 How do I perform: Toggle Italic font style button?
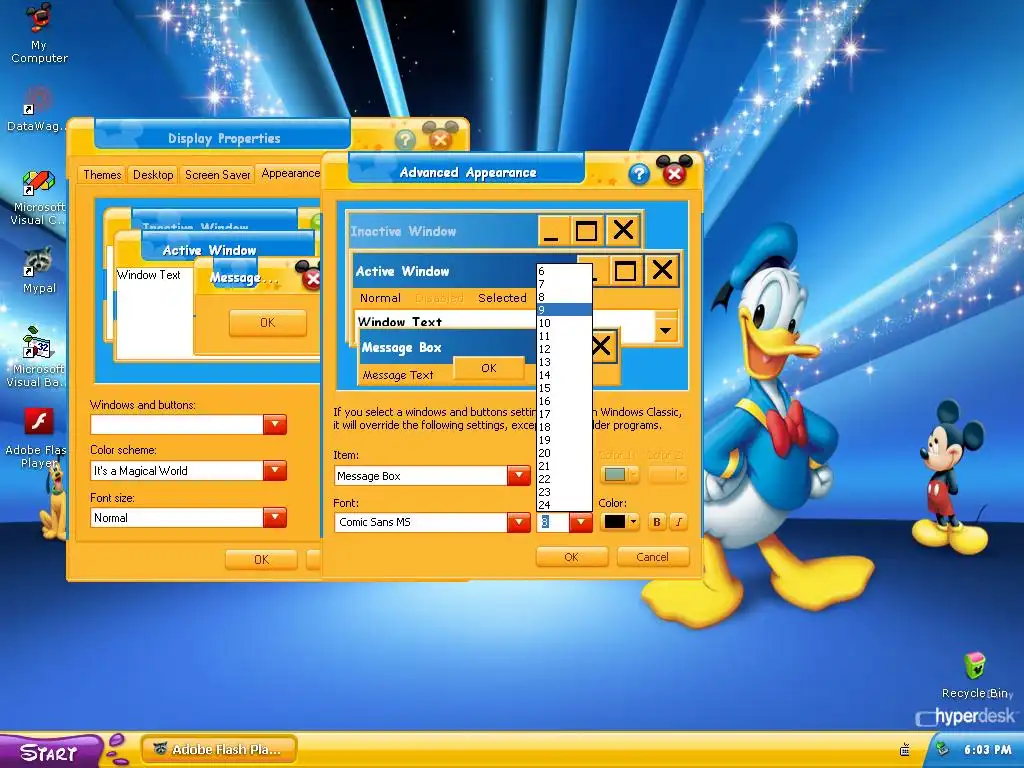tap(679, 521)
